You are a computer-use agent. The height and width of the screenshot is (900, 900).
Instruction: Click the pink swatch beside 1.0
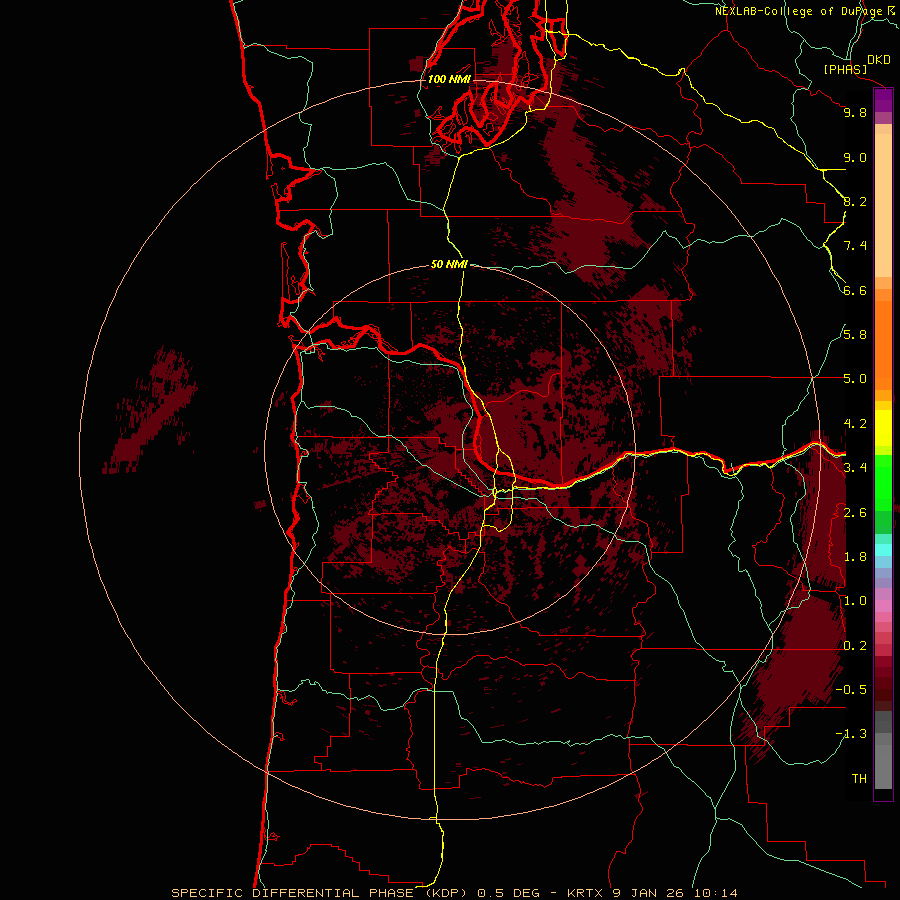[x=883, y=606]
